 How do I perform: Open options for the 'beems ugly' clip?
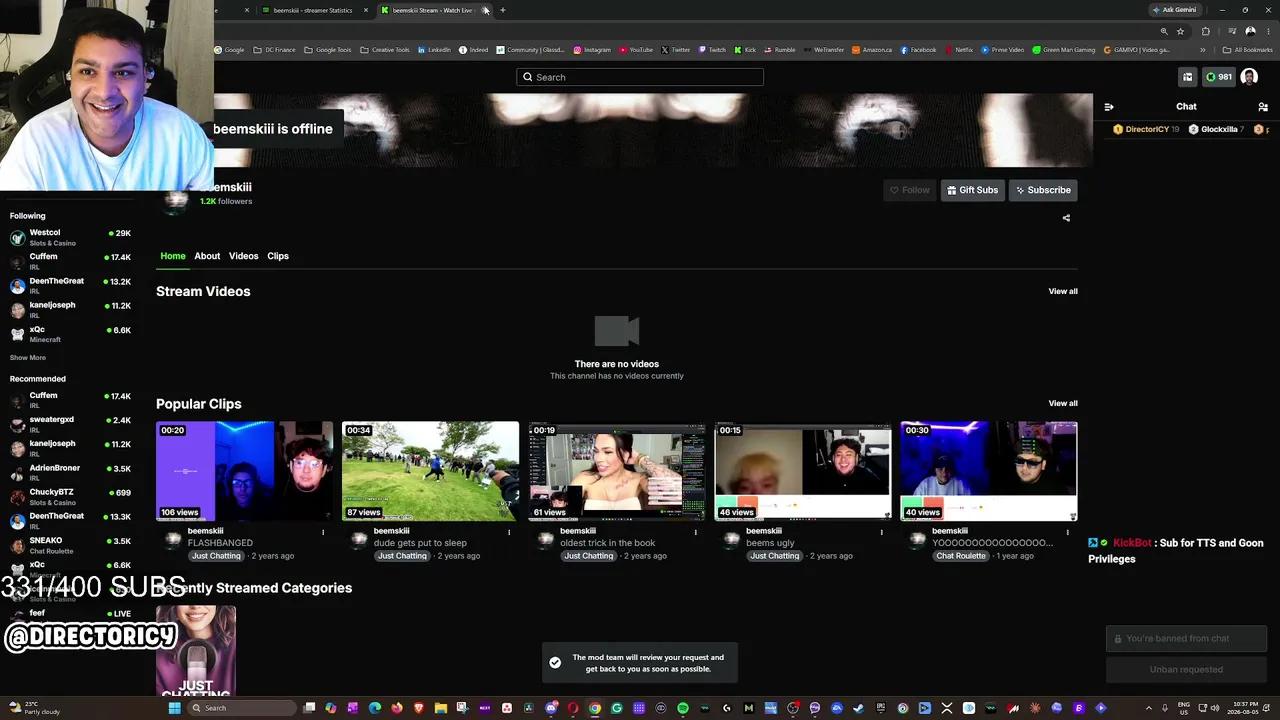[881, 532]
